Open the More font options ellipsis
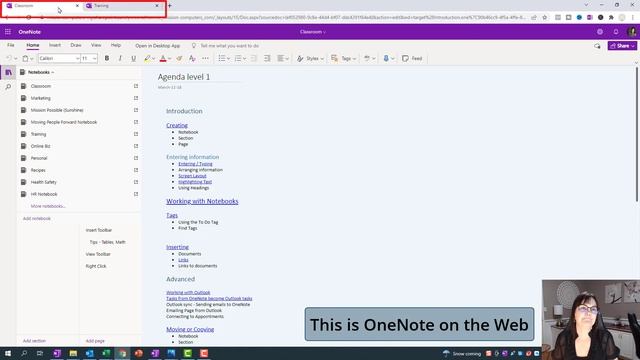This screenshot has width=640, height=360. [x=205, y=58]
